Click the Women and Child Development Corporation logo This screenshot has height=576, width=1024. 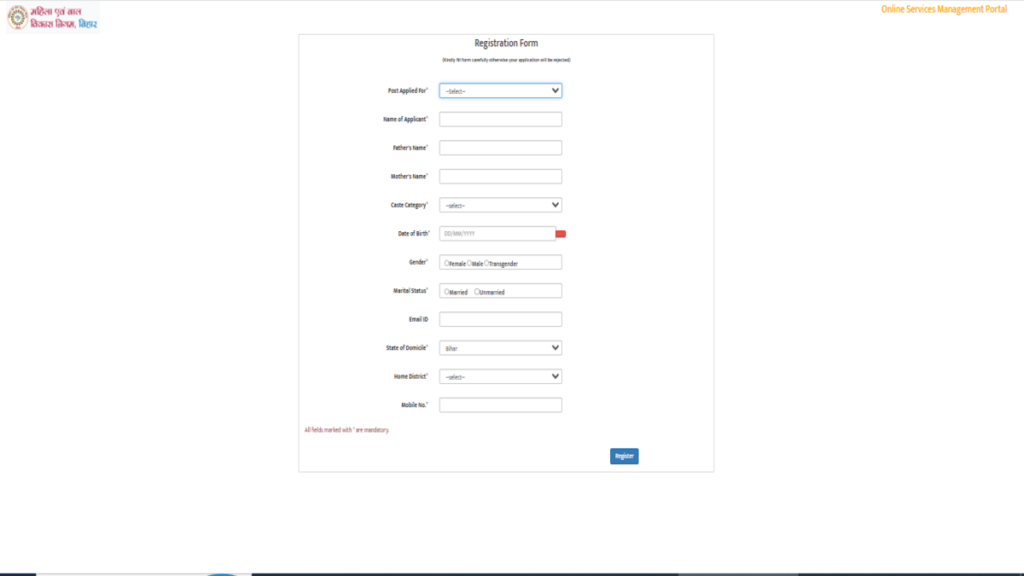[x=53, y=18]
